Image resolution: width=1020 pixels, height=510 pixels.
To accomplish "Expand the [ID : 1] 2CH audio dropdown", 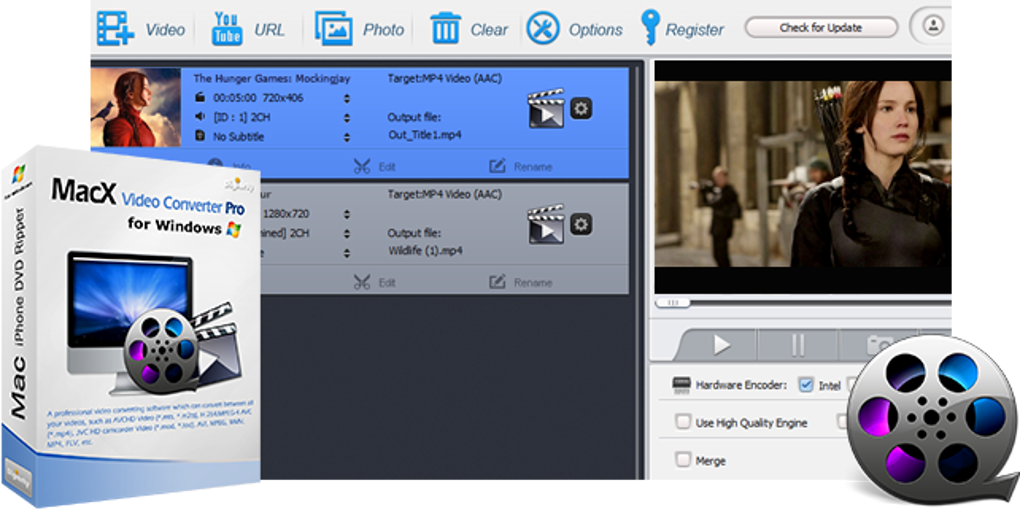I will pos(347,118).
